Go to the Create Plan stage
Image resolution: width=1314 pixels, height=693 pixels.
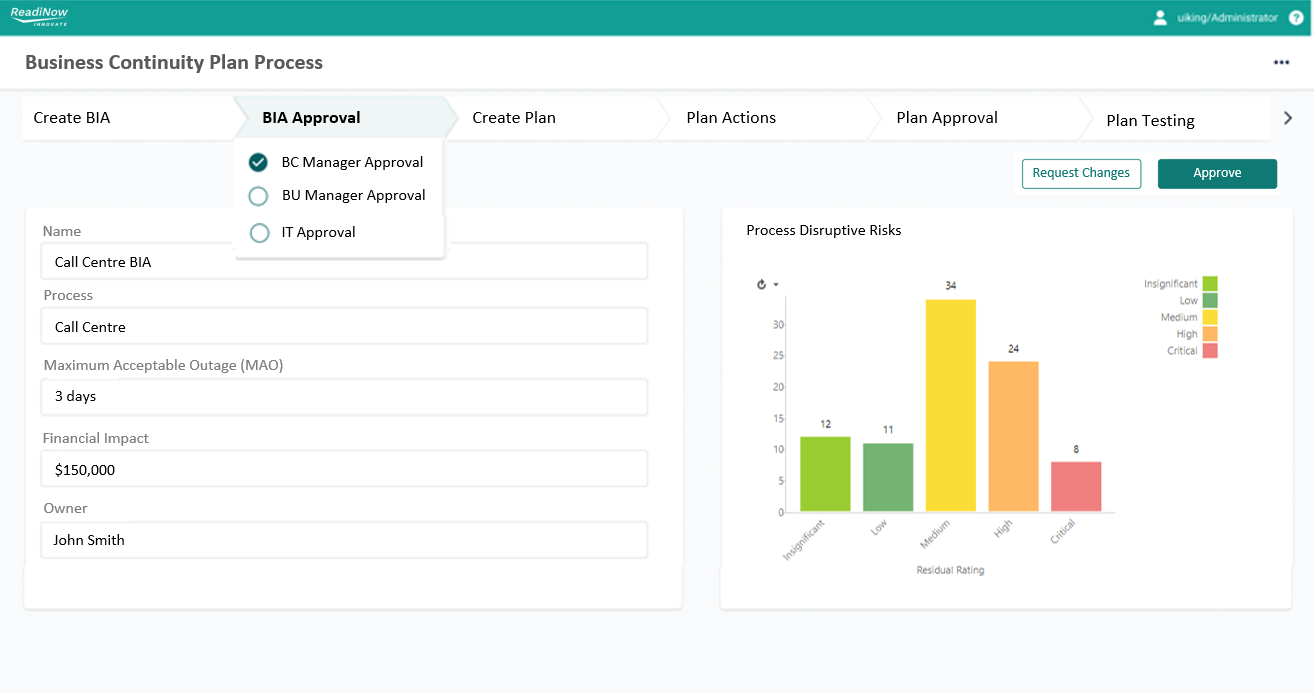[x=514, y=118]
